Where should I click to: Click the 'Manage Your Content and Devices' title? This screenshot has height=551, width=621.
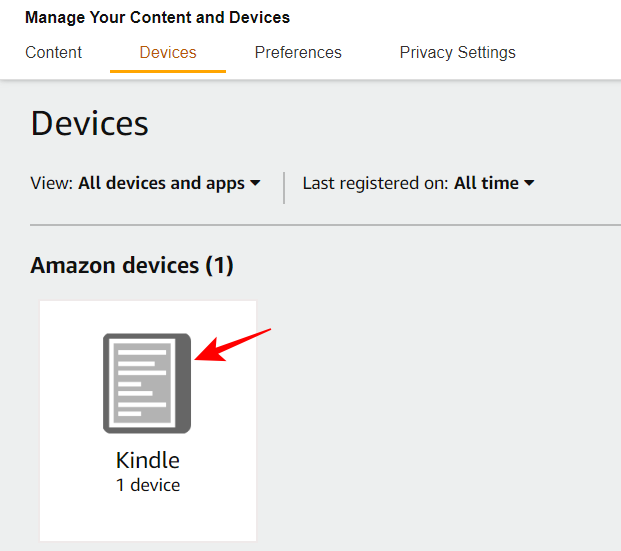(x=157, y=18)
